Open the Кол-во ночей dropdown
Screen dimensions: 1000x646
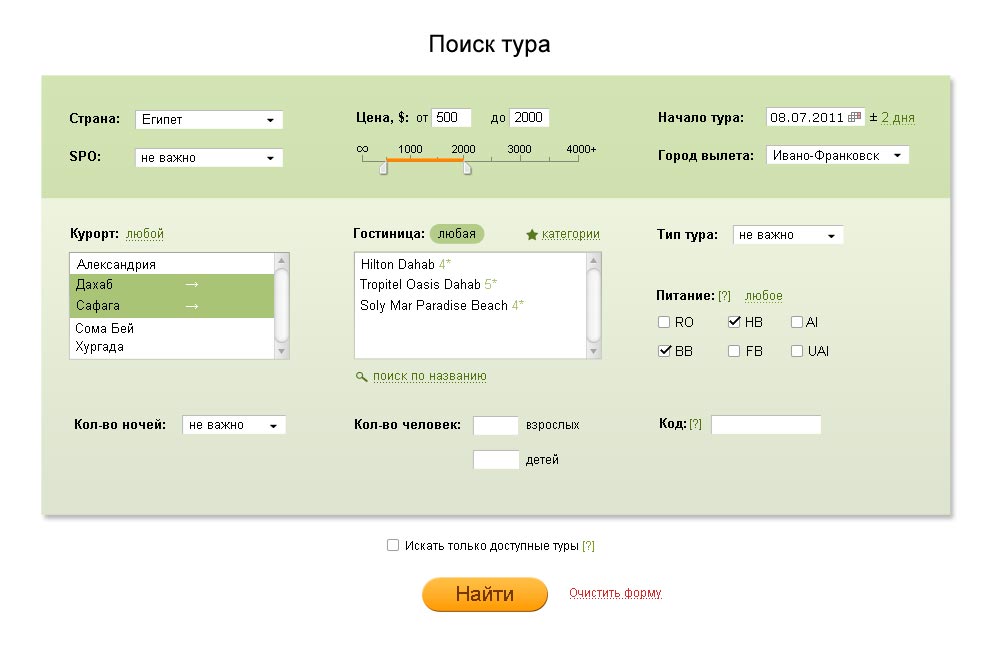[233, 425]
